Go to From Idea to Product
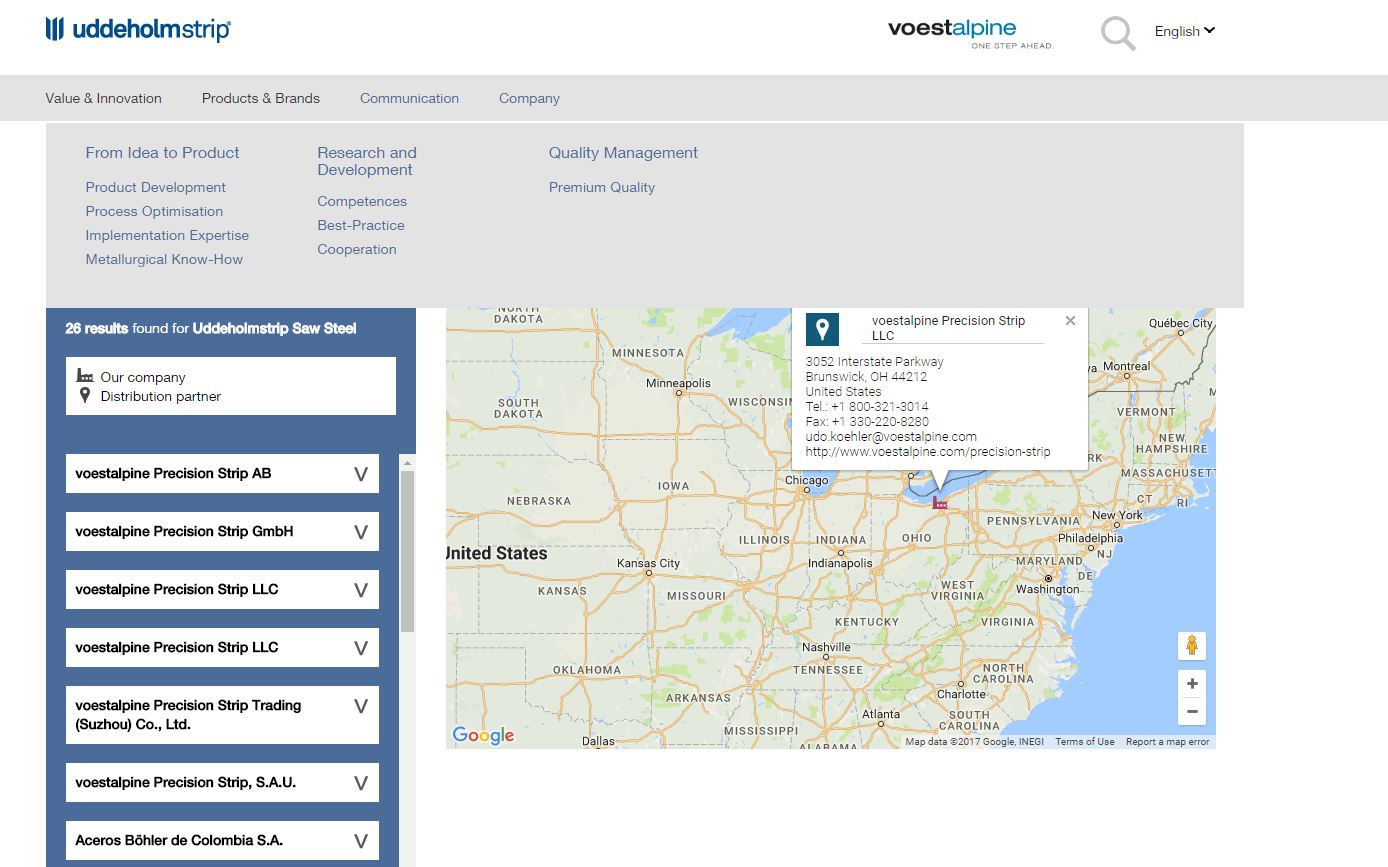Screen dimensions: 1388x867 [162, 153]
